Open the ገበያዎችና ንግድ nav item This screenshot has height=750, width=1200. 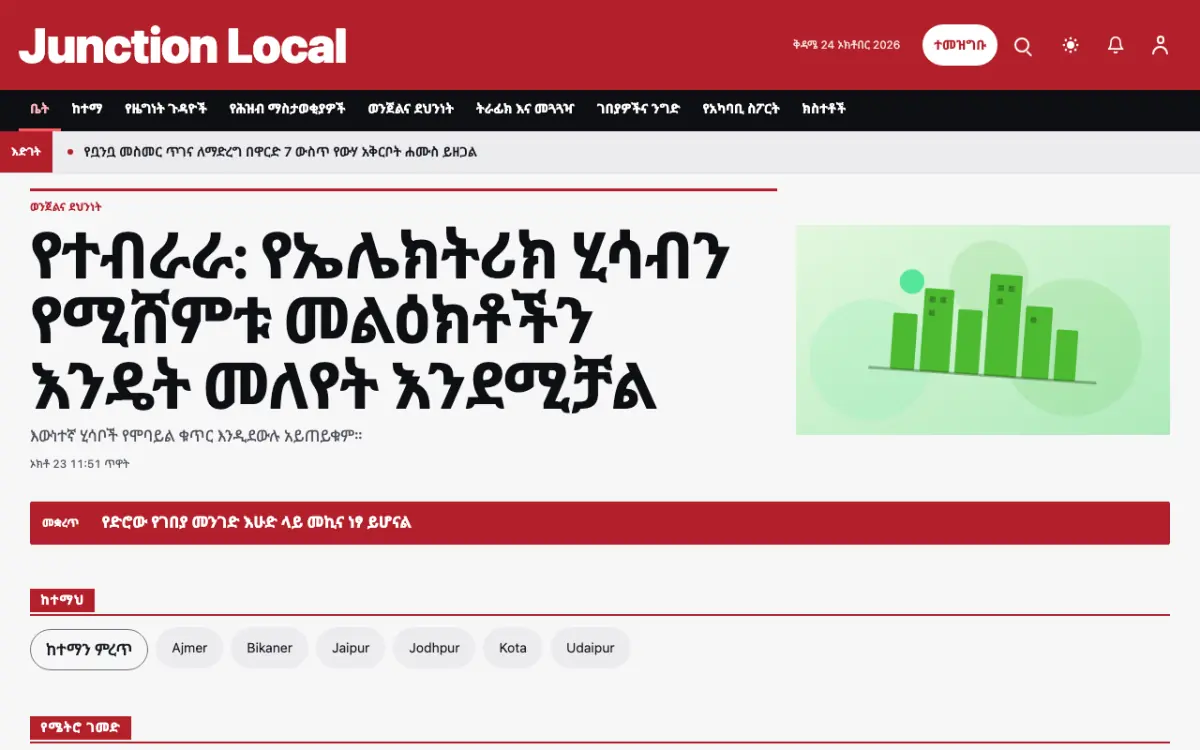tap(638, 109)
